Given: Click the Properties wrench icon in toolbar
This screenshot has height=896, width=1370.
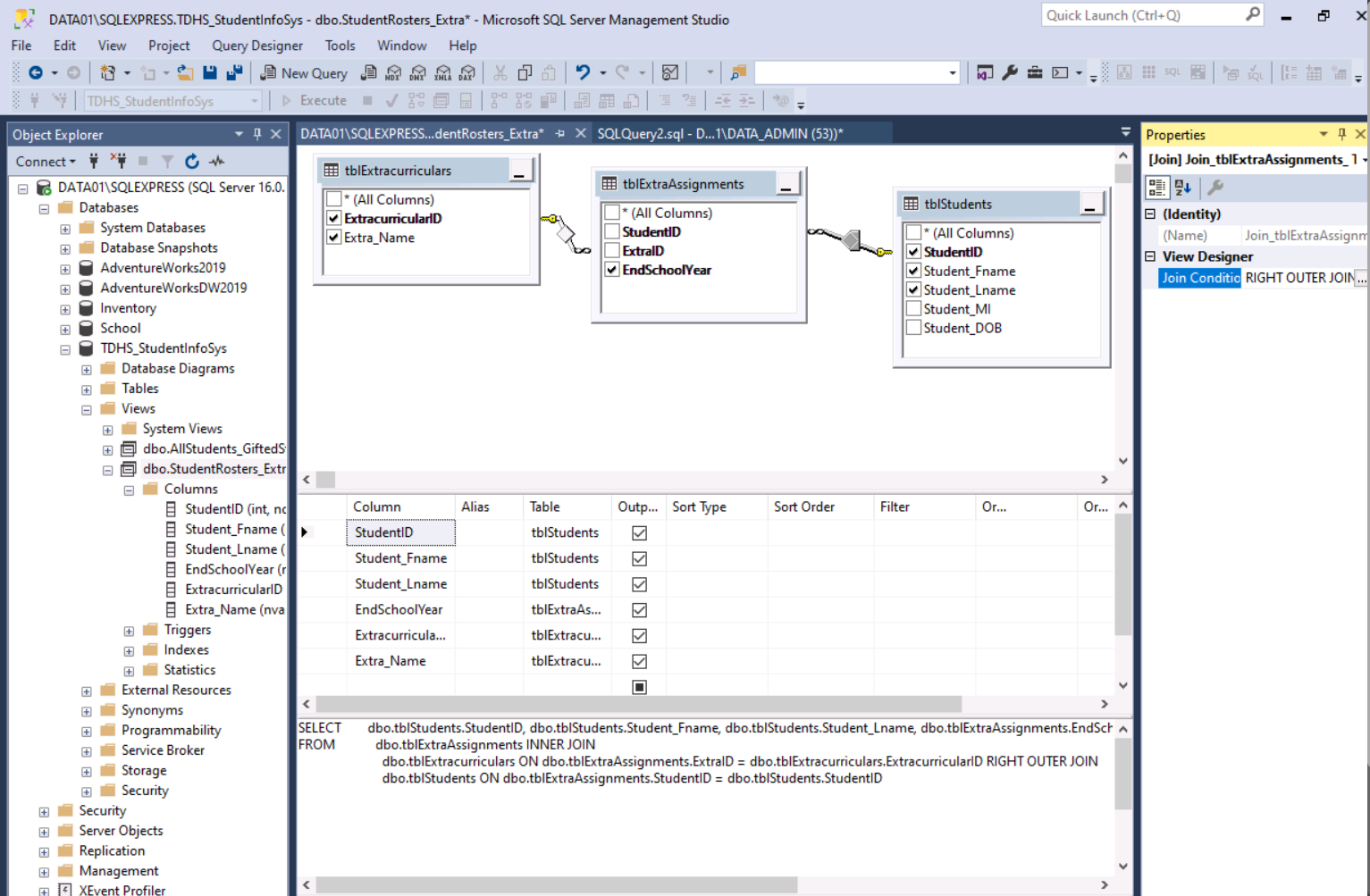Looking at the screenshot, I should [1010, 73].
